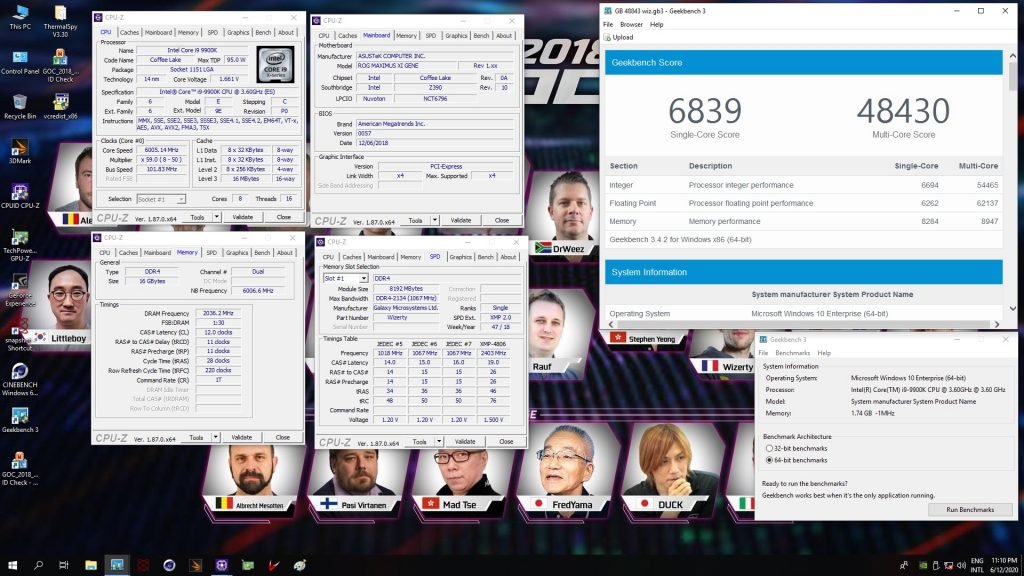Click the ENG INTL language indicator
This screenshot has width=1024, height=576.
point(977,565)
